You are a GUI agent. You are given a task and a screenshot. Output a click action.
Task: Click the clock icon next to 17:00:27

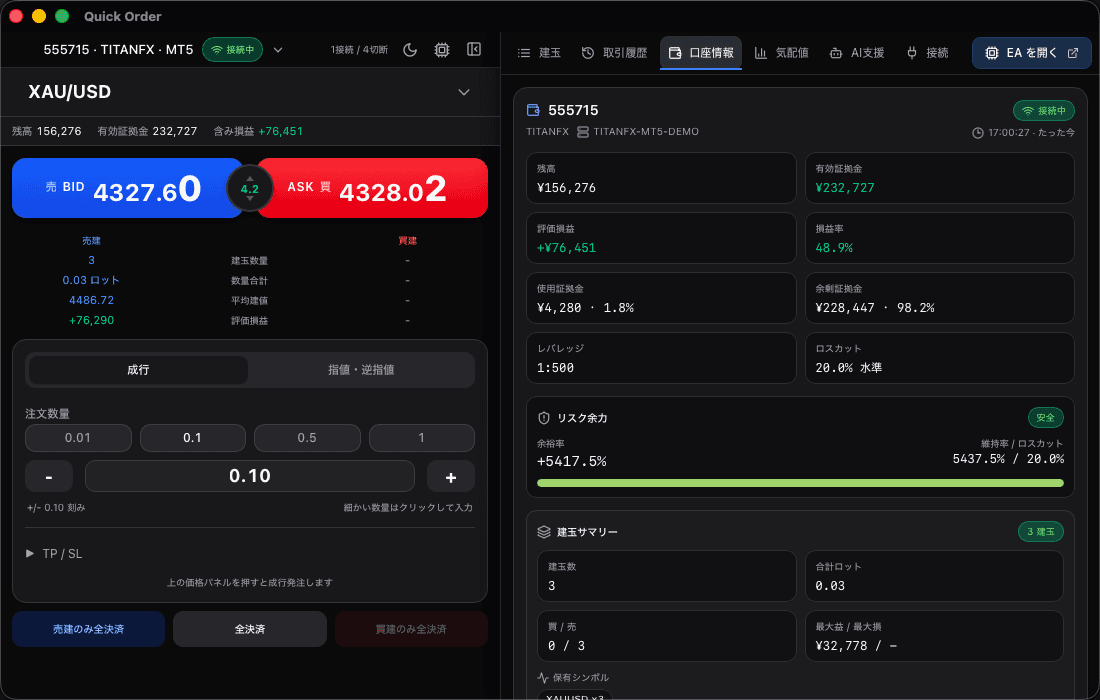[x=978, y=133]
